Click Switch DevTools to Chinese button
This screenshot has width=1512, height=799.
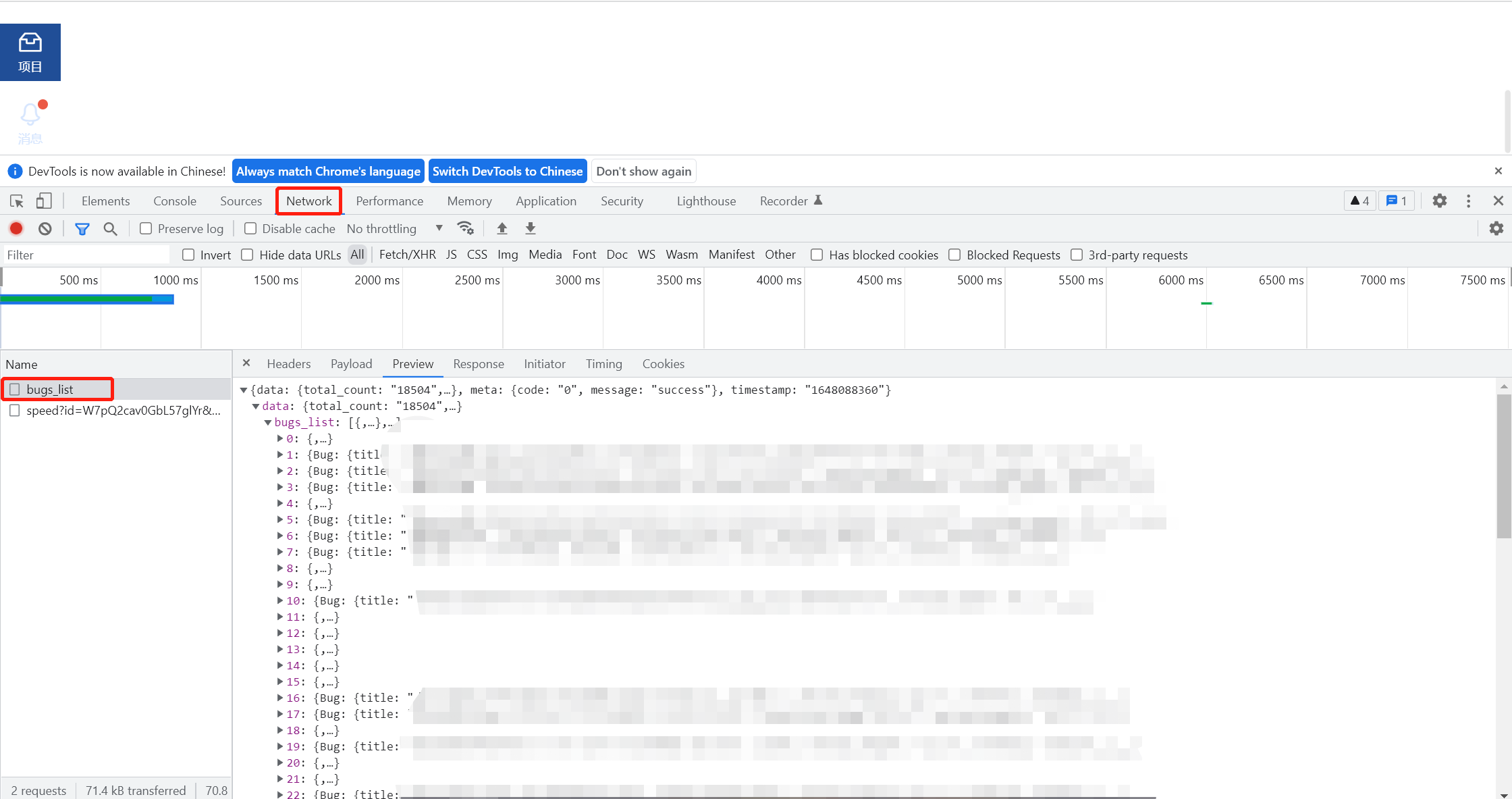tap(507, 172)
